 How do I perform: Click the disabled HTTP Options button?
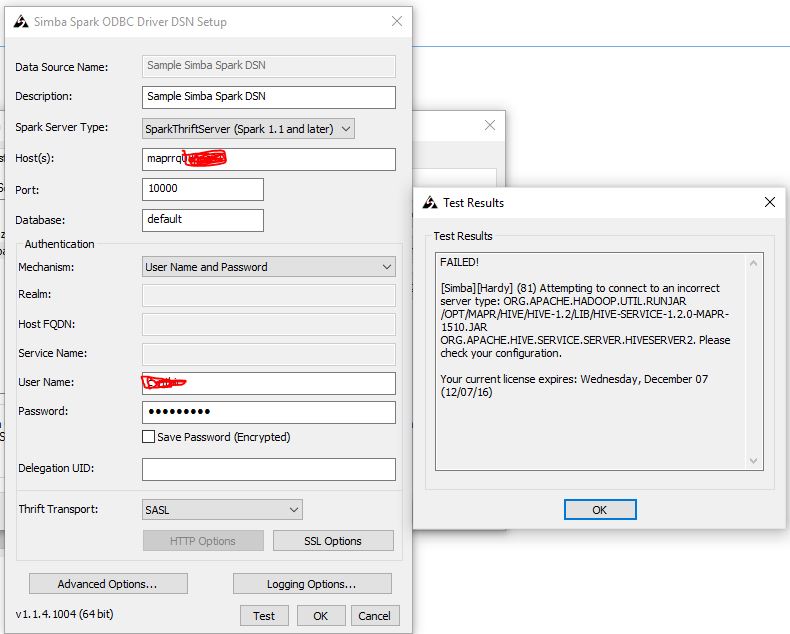point(203,541)
